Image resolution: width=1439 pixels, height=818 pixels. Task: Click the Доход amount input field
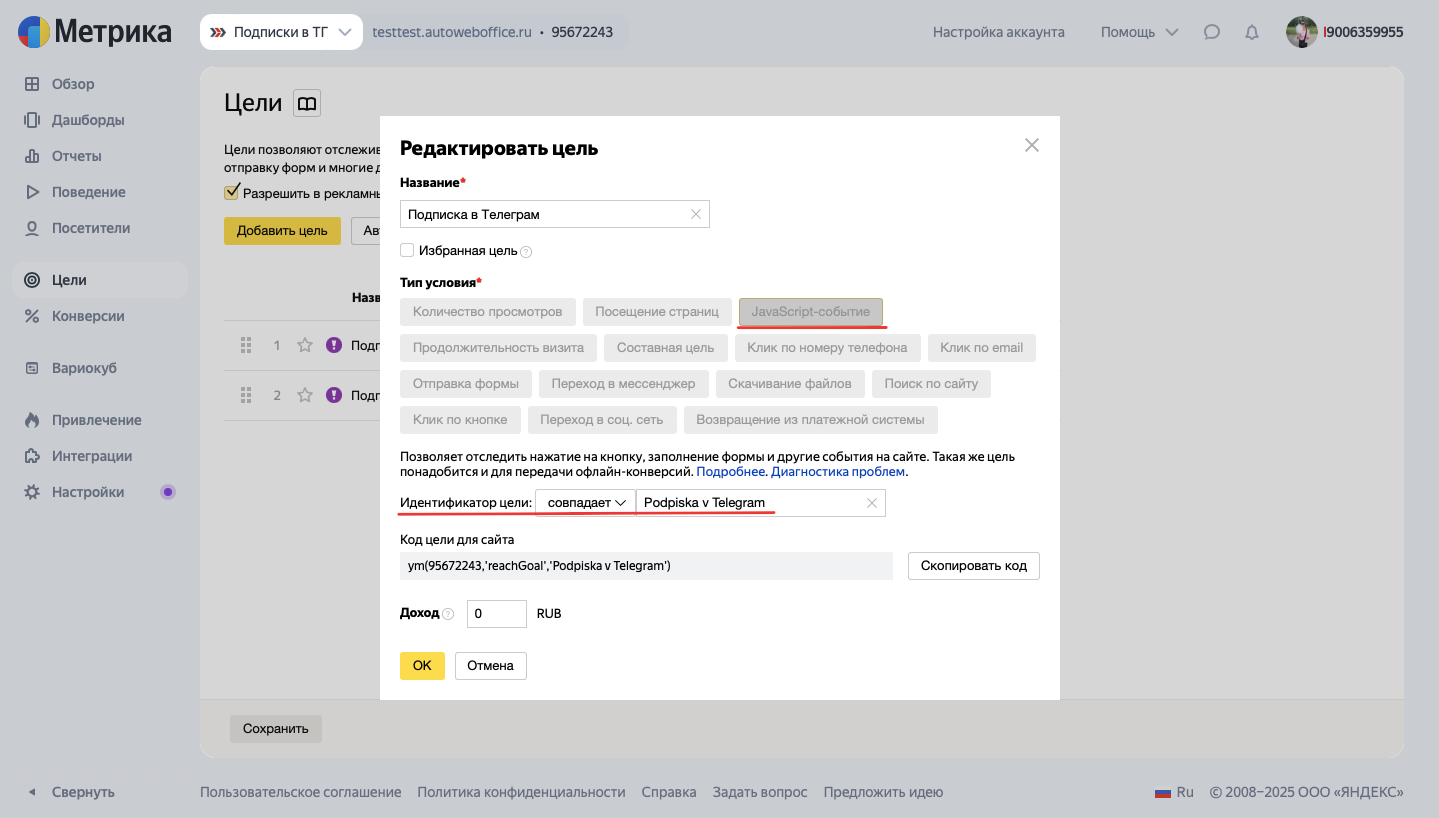[x=497, y=614]
